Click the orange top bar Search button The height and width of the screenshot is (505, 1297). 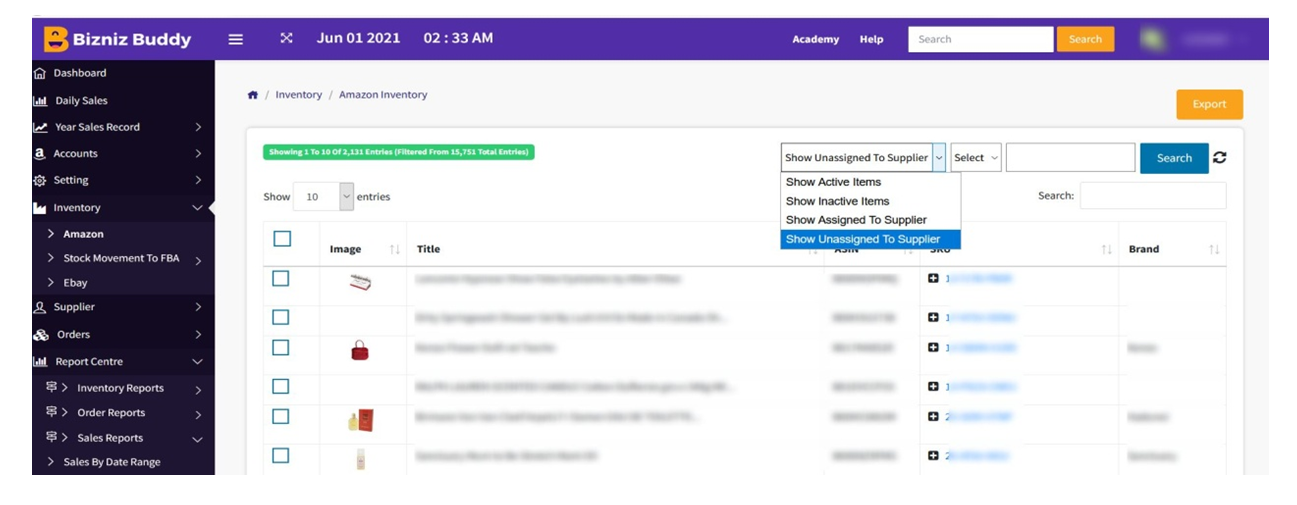1085,39
